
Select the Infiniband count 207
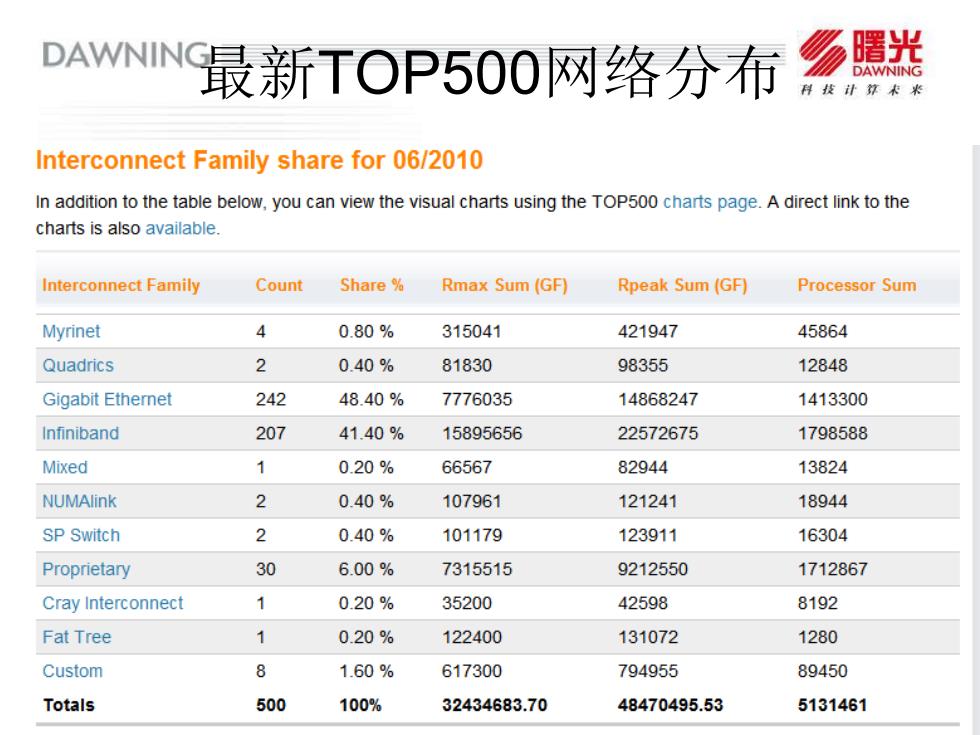tap(271, 433)
